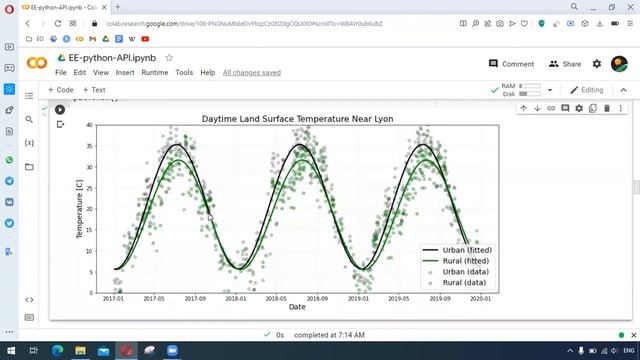
Task: Open the File menu
Action: click(61, 73)
